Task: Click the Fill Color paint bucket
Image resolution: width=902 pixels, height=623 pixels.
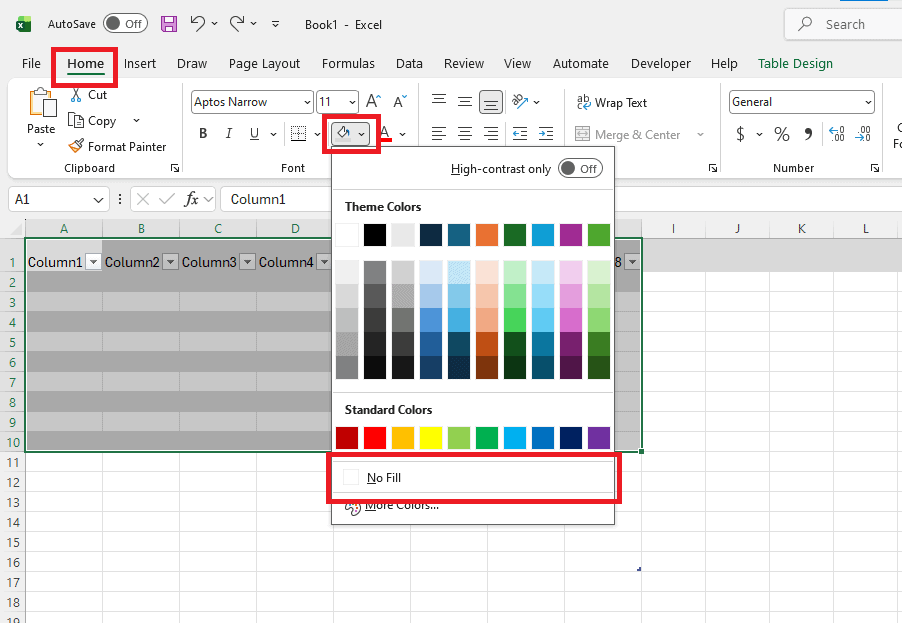Action: [343, 133]
